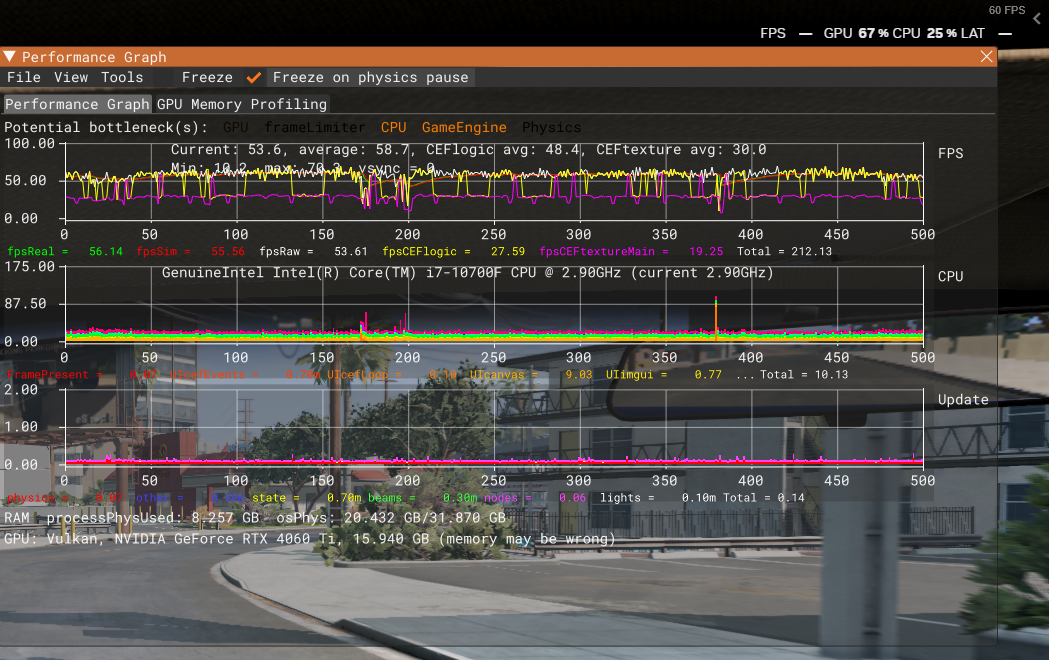1049x660 pixels.
Task: Click the LAT overlay readout
Action: pyautogui.click(x=986, y=33)
